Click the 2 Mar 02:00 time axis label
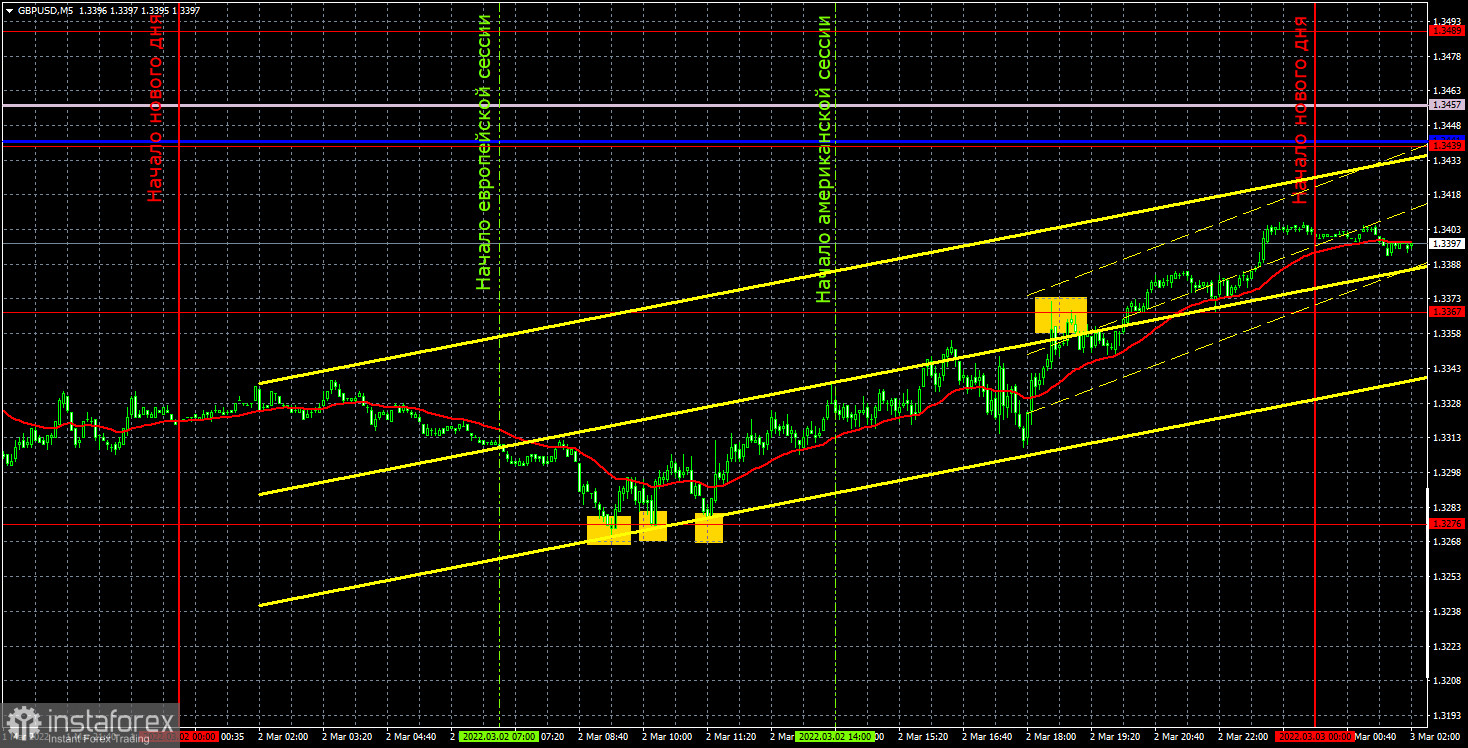Viewport: 1468px width, 748px height. 284,737
